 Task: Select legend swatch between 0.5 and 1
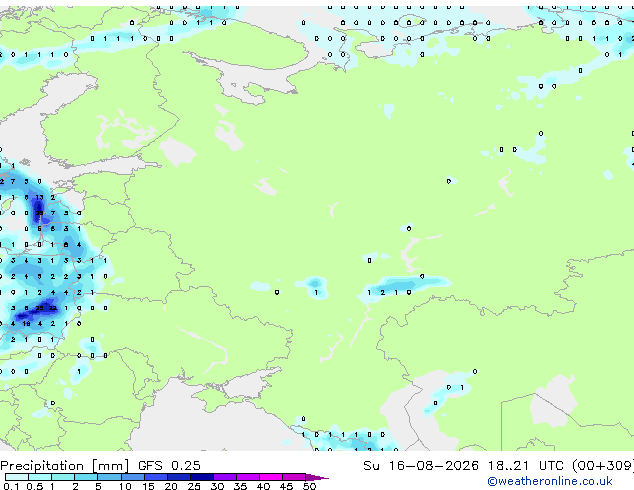click(x=40, y=477)
